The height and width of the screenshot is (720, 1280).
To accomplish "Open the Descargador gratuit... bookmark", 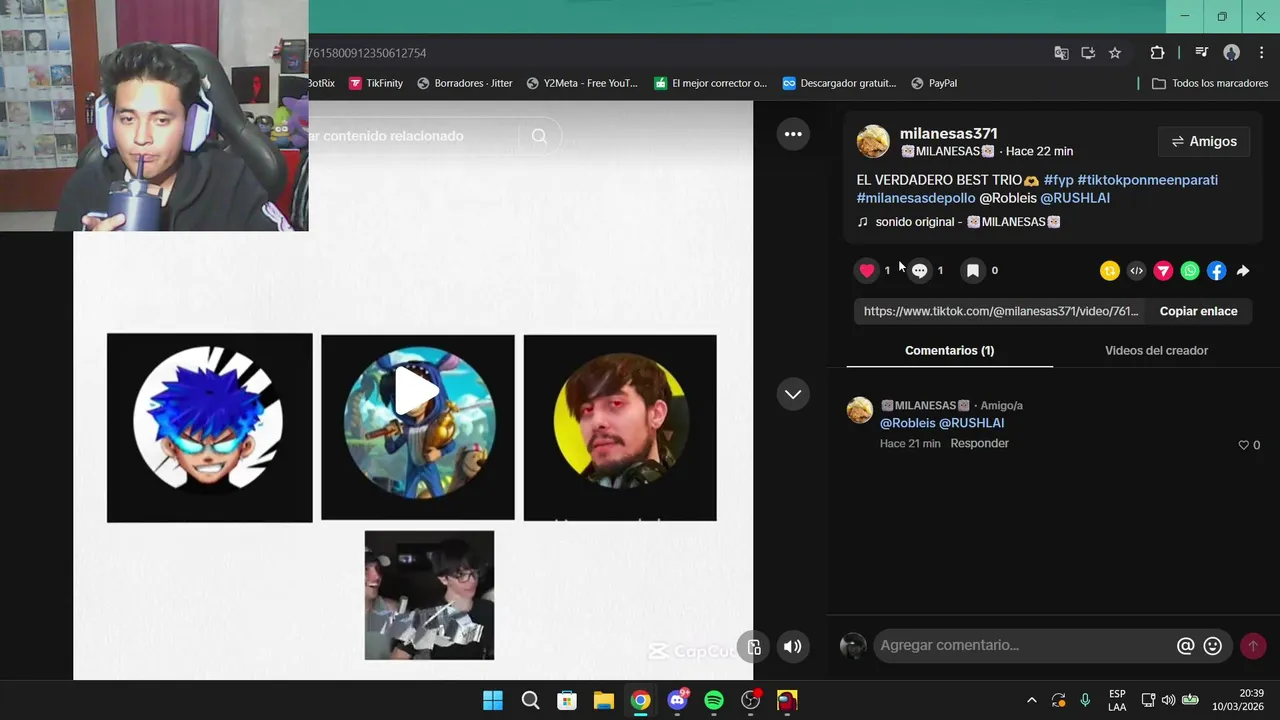I will [839, 83].
